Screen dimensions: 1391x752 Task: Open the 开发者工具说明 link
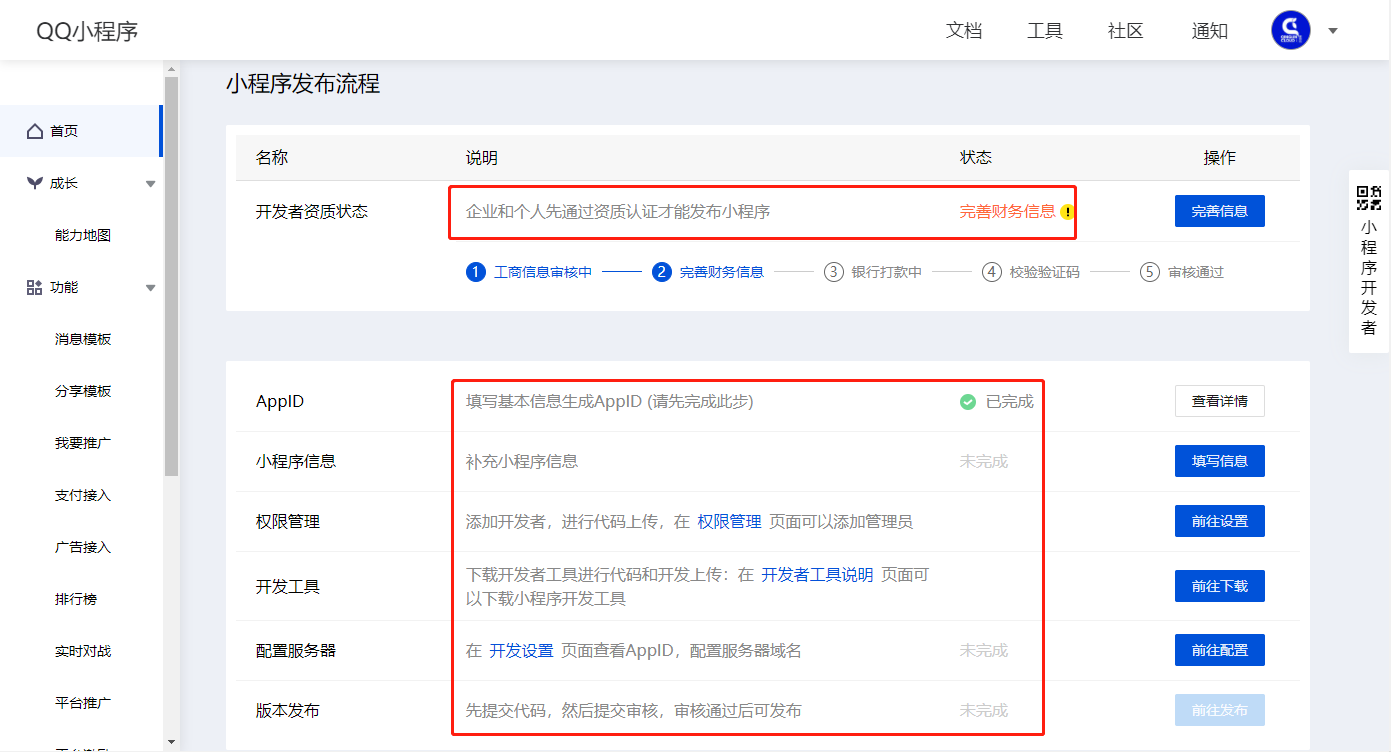coord(817,575)
